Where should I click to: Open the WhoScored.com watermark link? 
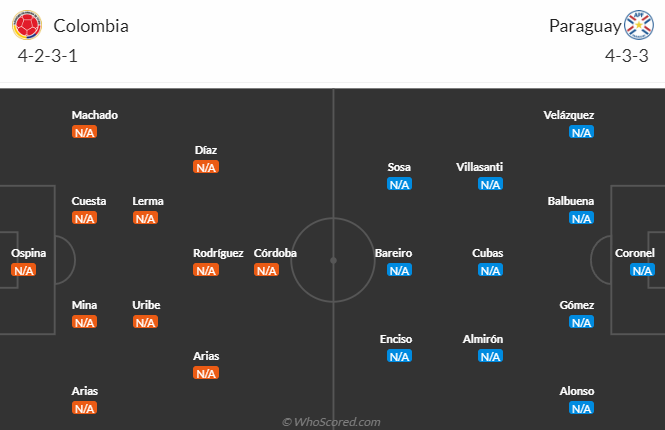pyautogui.click(x=331, y=422)
